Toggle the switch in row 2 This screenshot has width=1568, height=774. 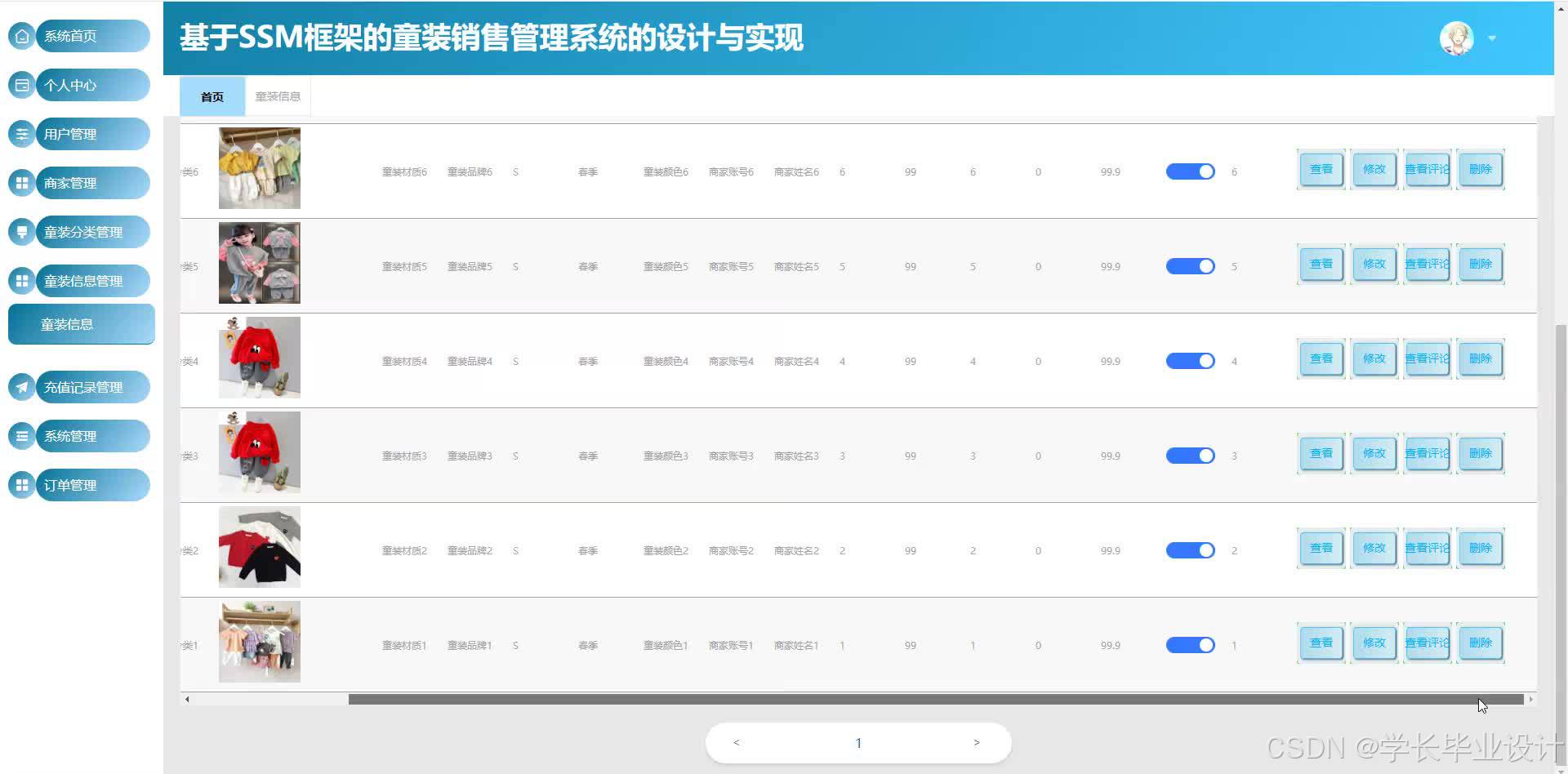pyautogui.click(x=1190, y=550)
